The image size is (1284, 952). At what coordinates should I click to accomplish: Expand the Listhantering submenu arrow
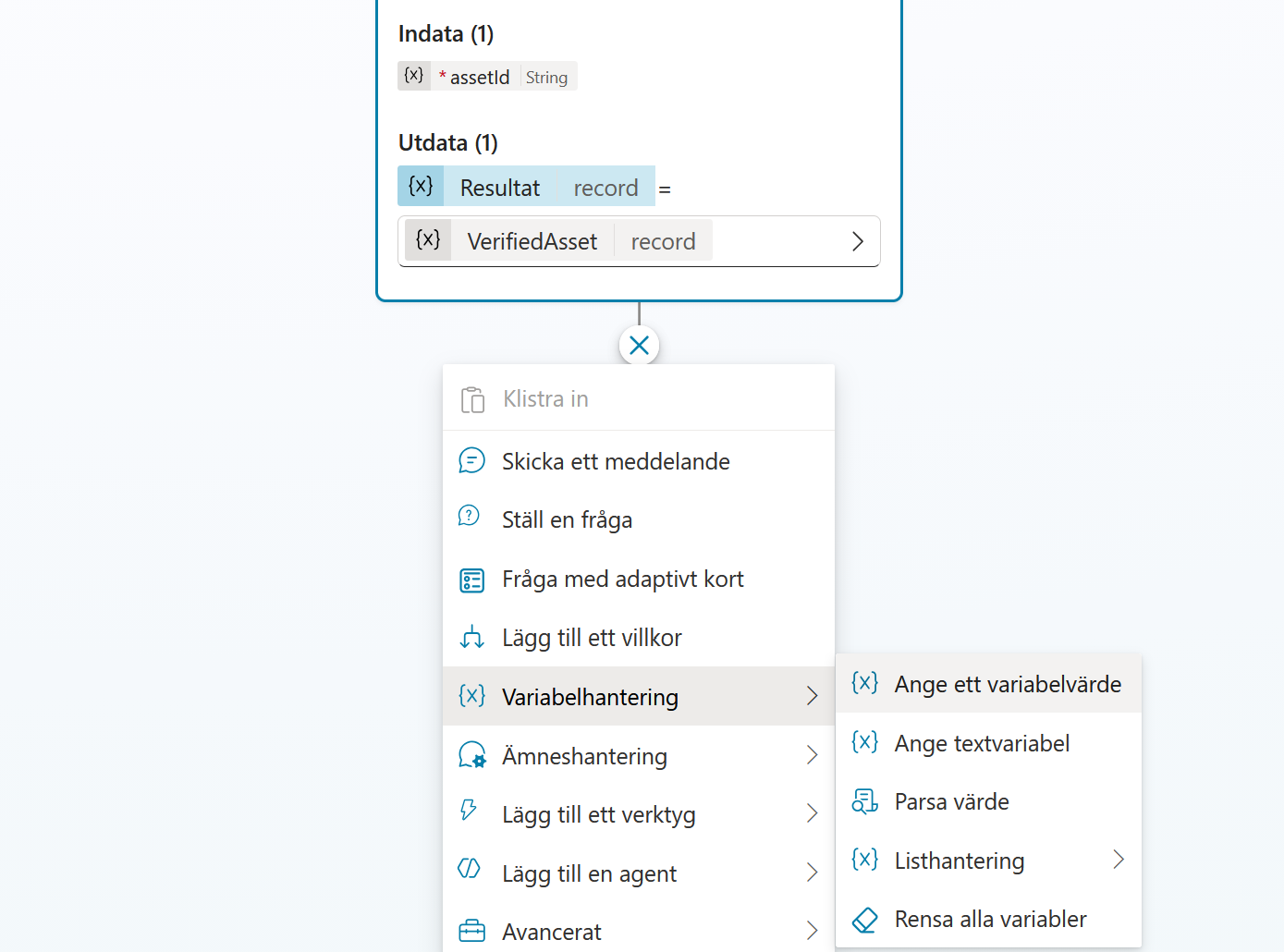[x=1119, y=860]
